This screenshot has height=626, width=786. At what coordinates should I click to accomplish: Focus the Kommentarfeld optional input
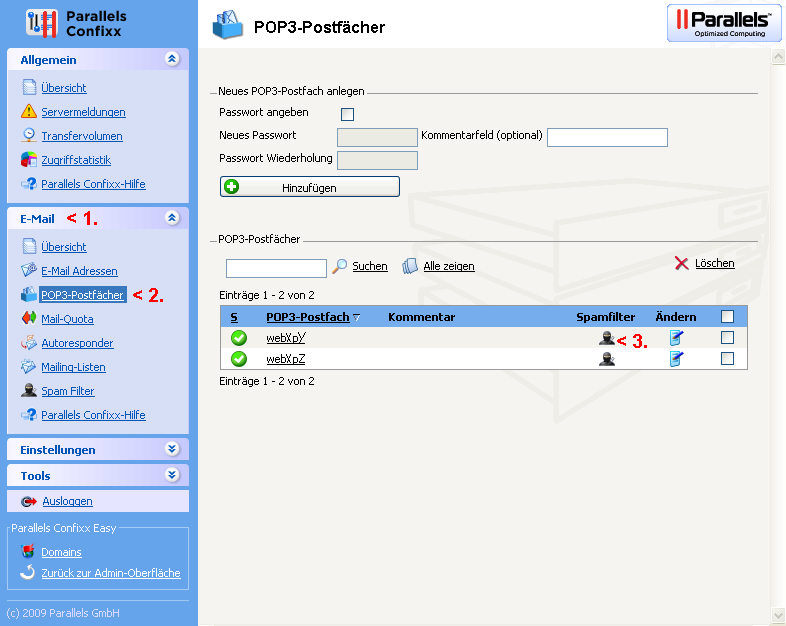click(607, 137)
